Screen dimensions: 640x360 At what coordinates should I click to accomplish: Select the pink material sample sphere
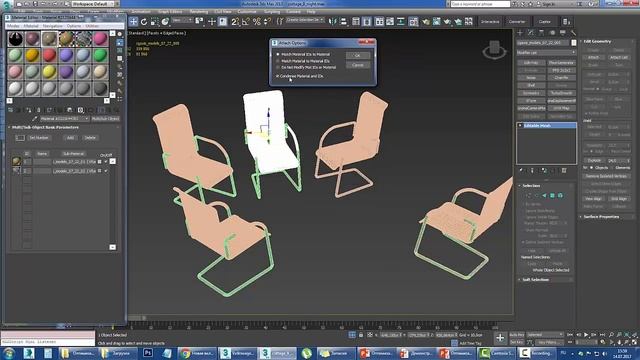tap(100, 38)
